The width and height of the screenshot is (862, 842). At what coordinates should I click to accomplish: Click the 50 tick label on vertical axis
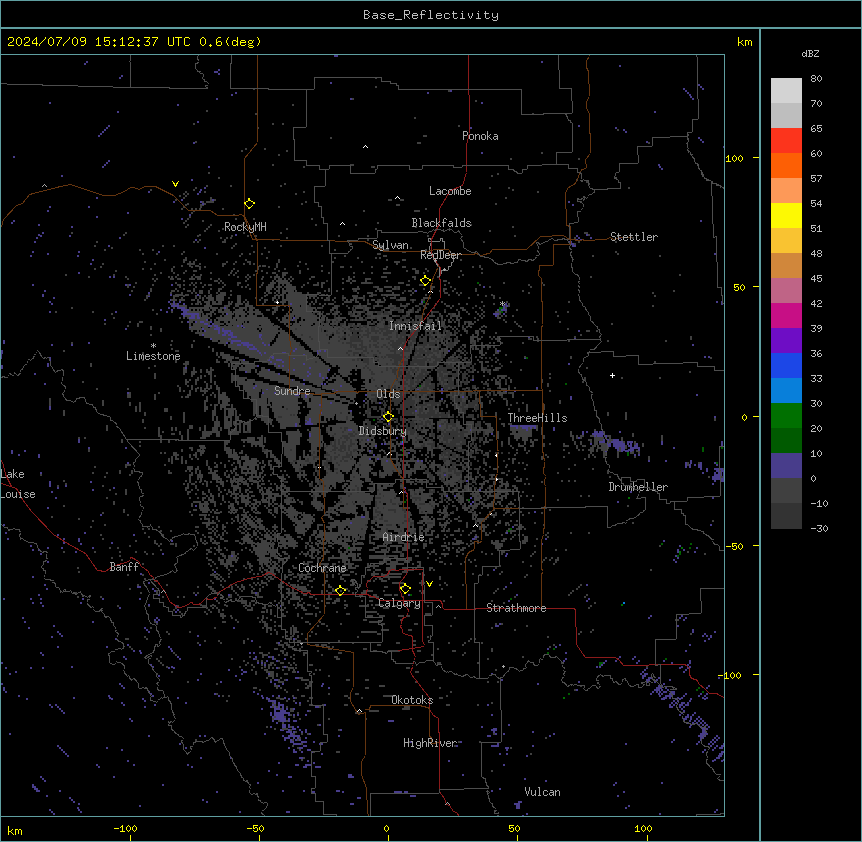click(739, 287)
